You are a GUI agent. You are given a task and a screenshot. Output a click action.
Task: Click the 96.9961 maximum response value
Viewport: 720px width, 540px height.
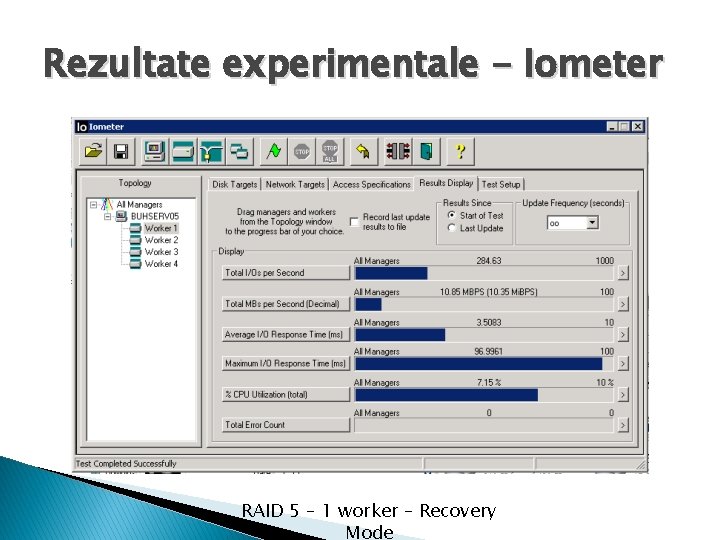click(489, 351)
